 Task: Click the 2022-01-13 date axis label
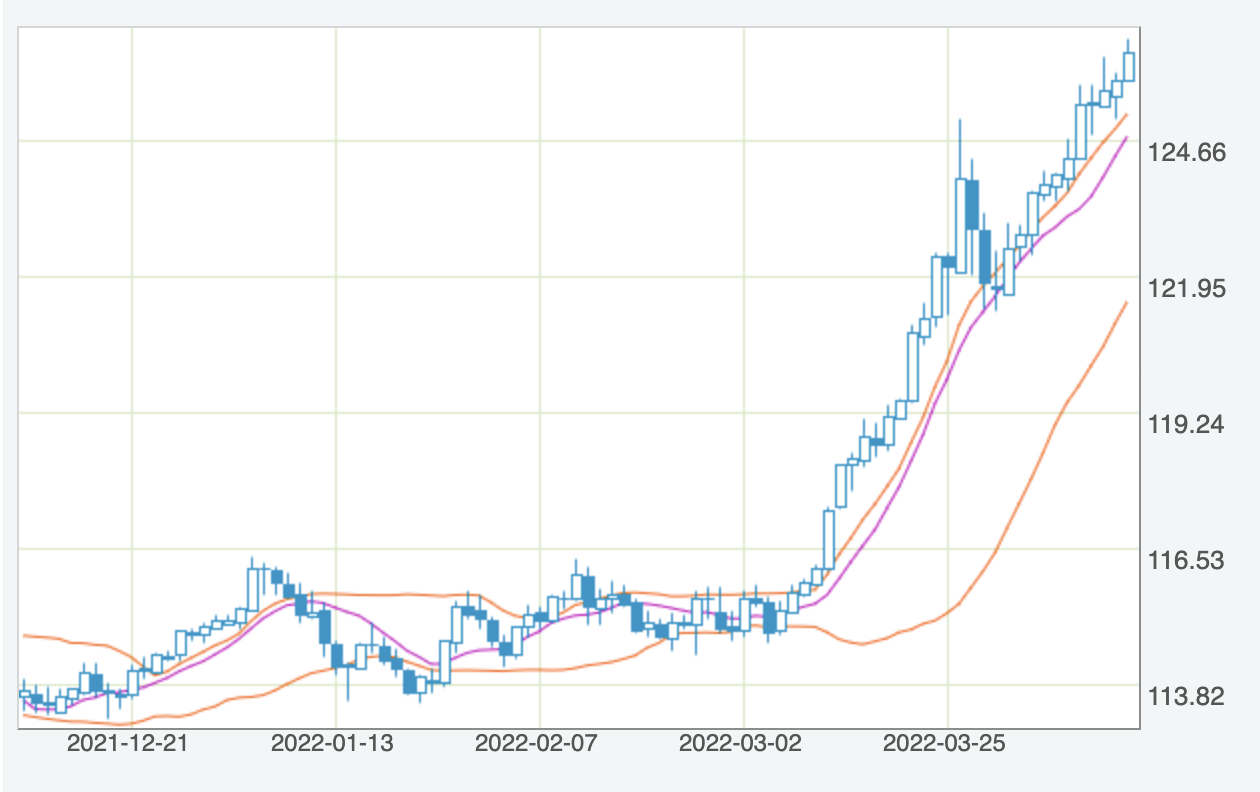click(332, 745)
